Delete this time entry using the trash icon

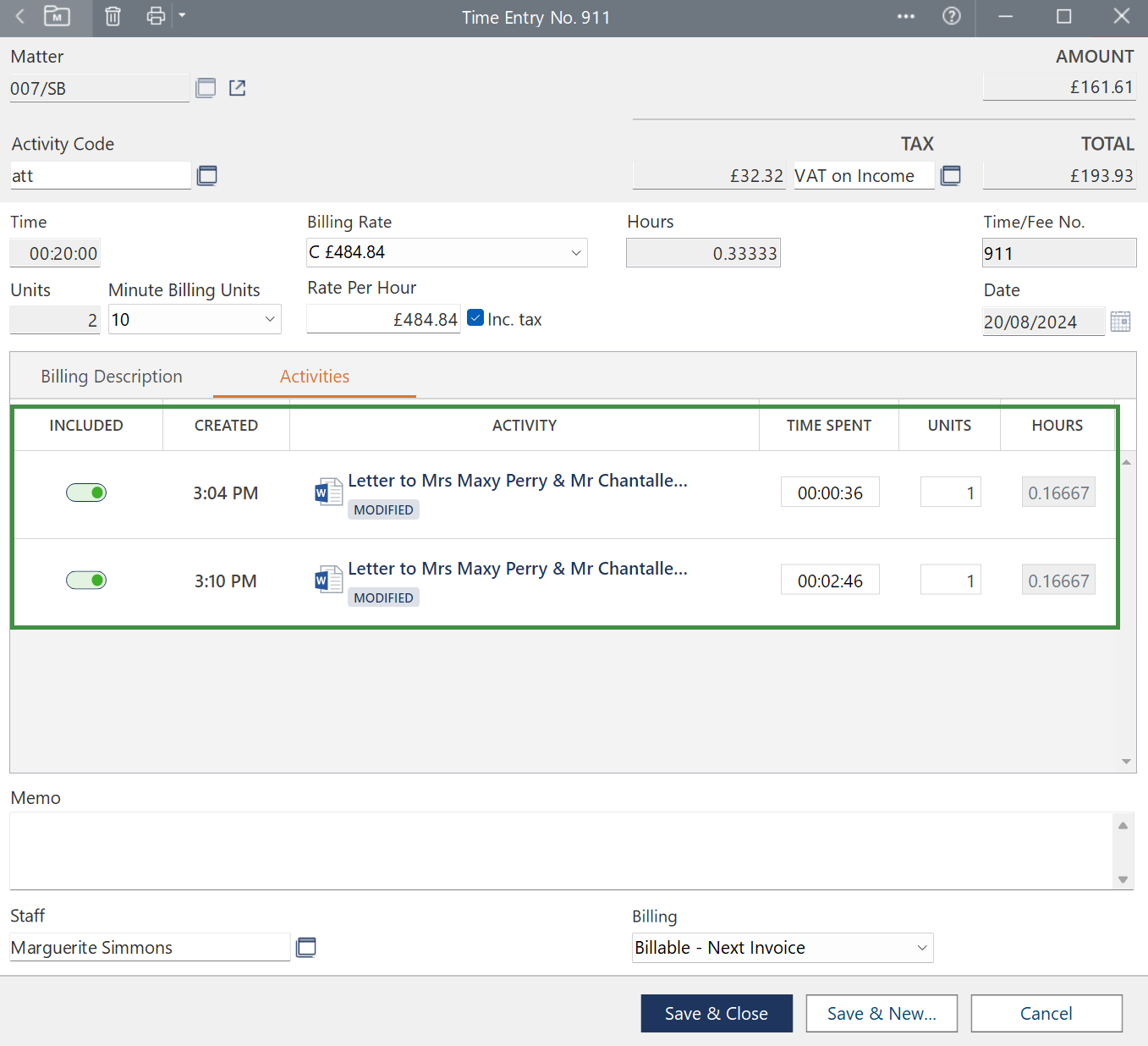(113, 17)
